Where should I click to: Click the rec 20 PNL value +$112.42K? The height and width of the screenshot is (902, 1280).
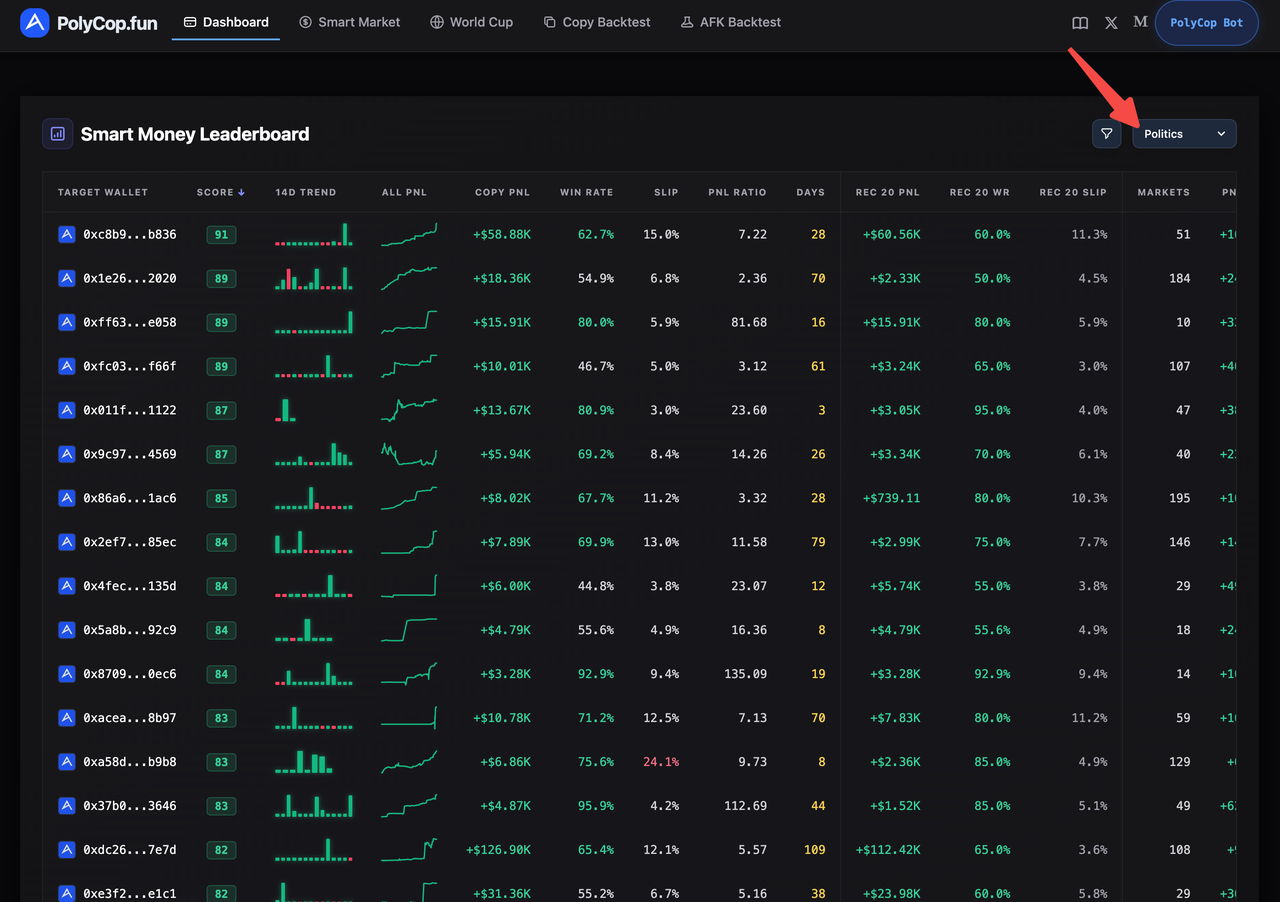[888, 850]
